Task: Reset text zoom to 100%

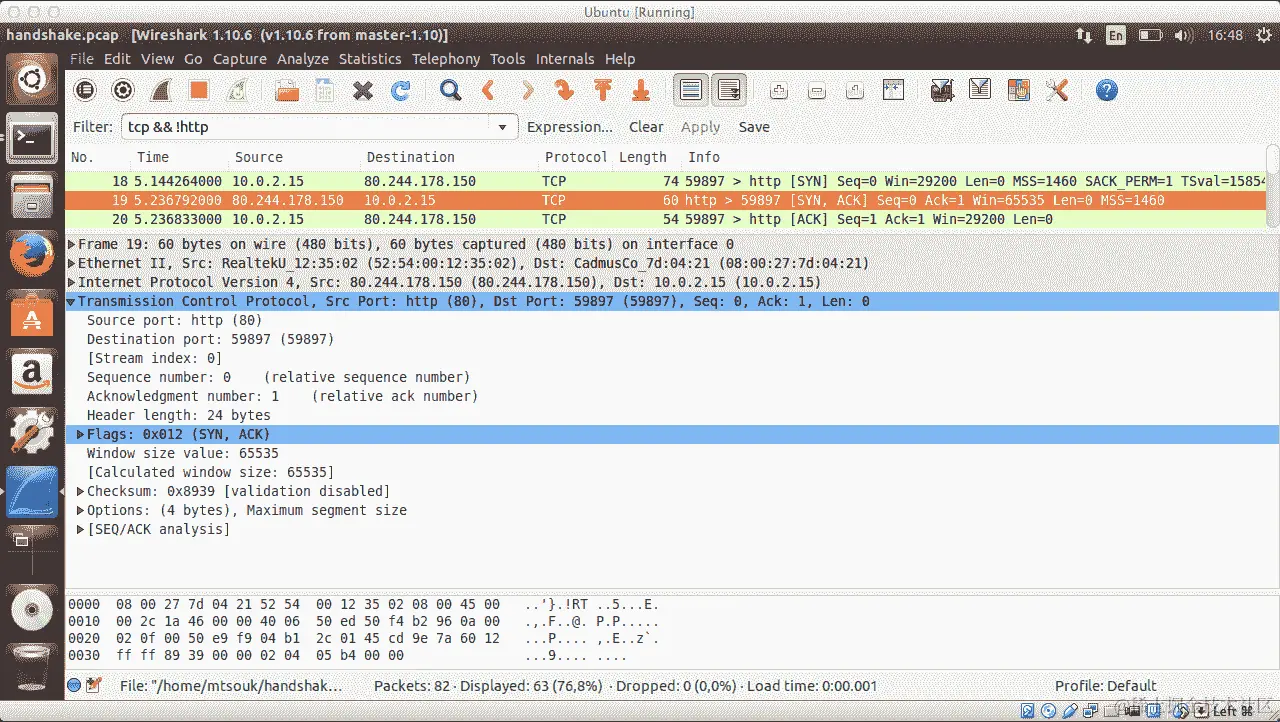Action: [x=855, y=91]
